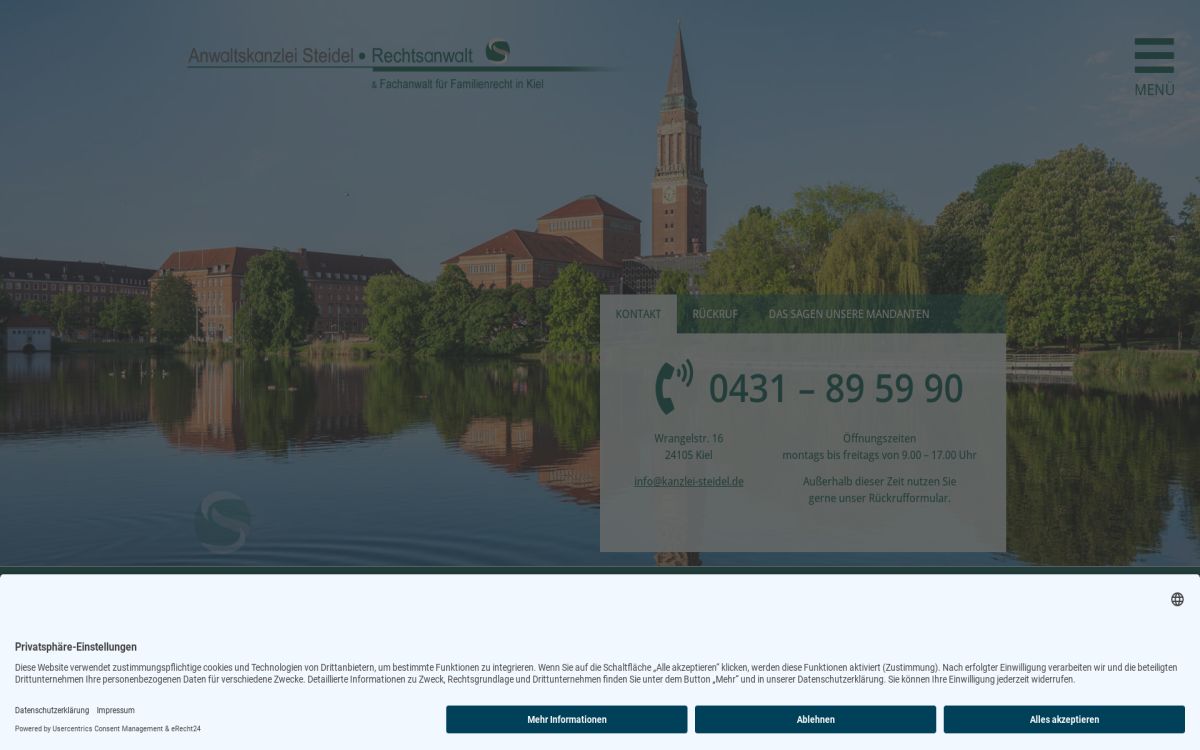Click the phone number 0431 – 89 59 90
This screenshot has height=750, width=1200.
(x=835, y=389)
